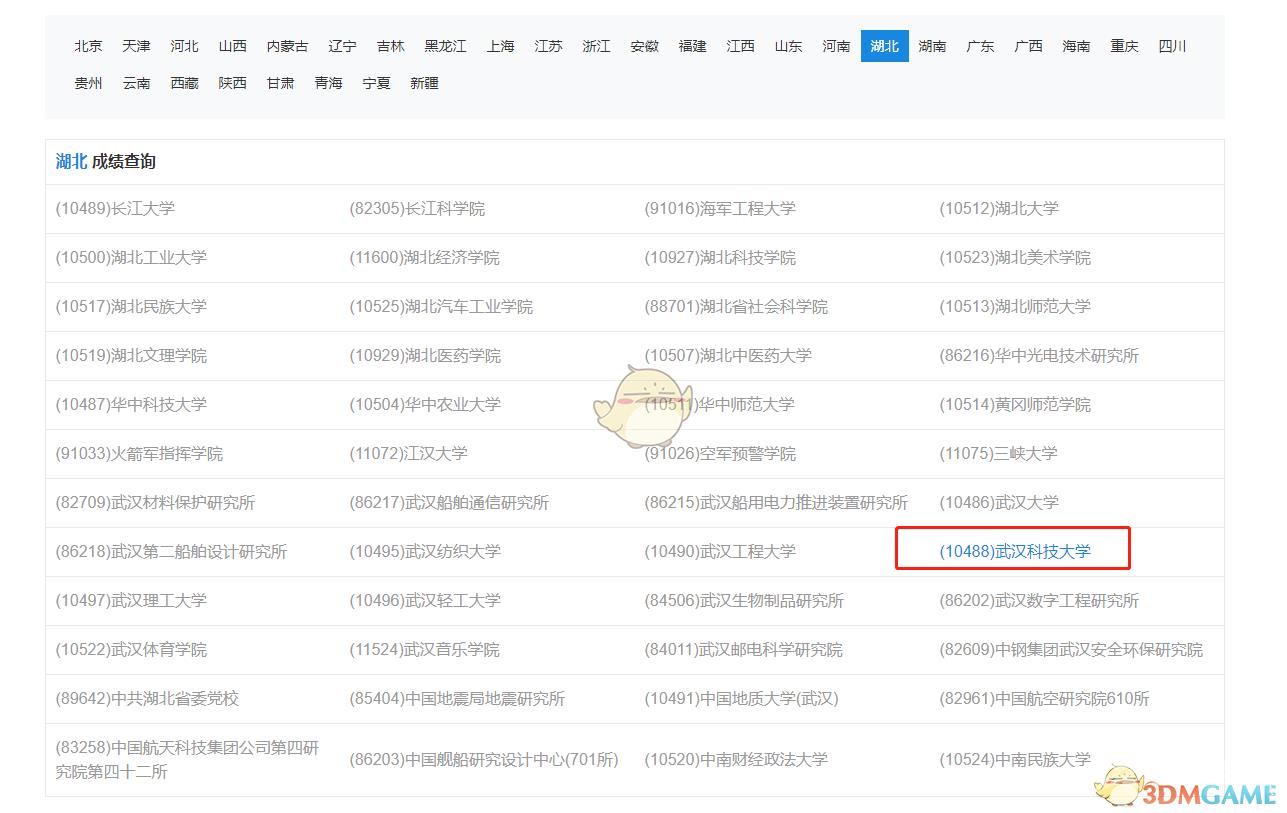
Task: Open the 甘肃 province tab
Action: pyautogui.click(x=281, y=83)
